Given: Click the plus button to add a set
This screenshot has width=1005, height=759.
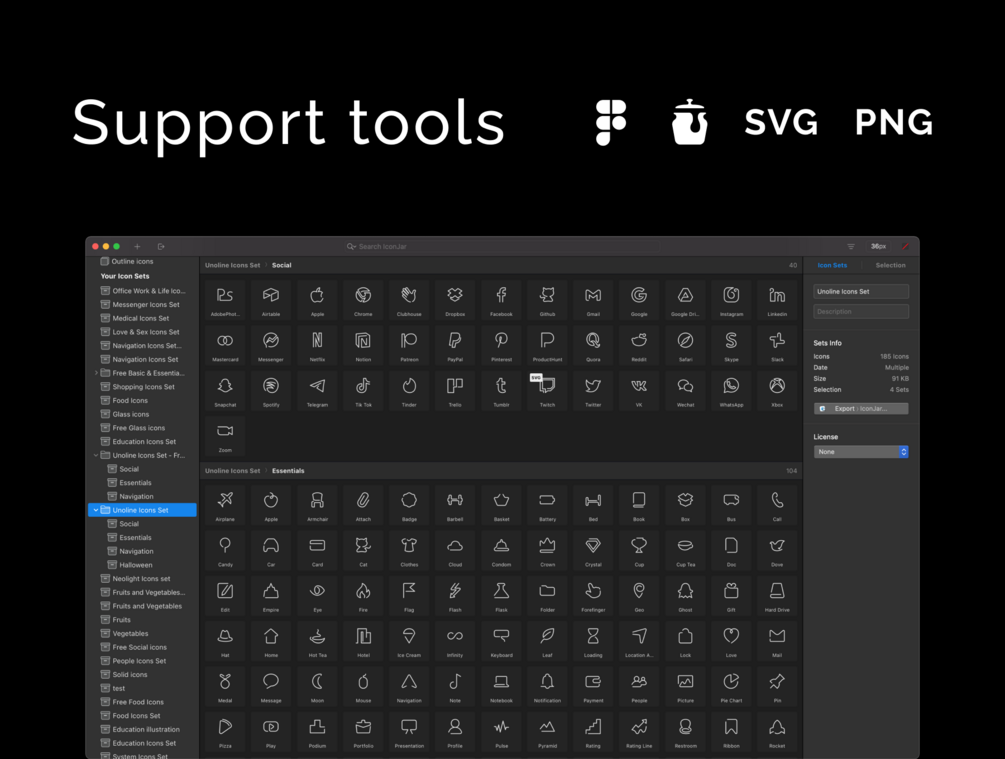Looking at the screenshot, I should pyautogui.click(x=137, y=246).
